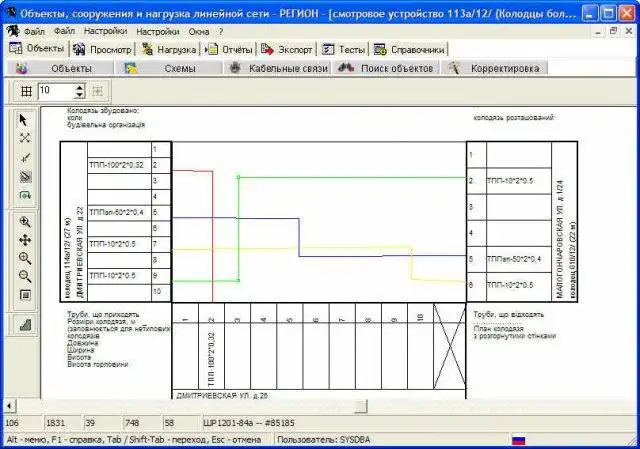Open Объекты in the toolbar beside Просмотр
Image resolution: width=640 pixels, height=449 pixels.
tap(37, 49)
